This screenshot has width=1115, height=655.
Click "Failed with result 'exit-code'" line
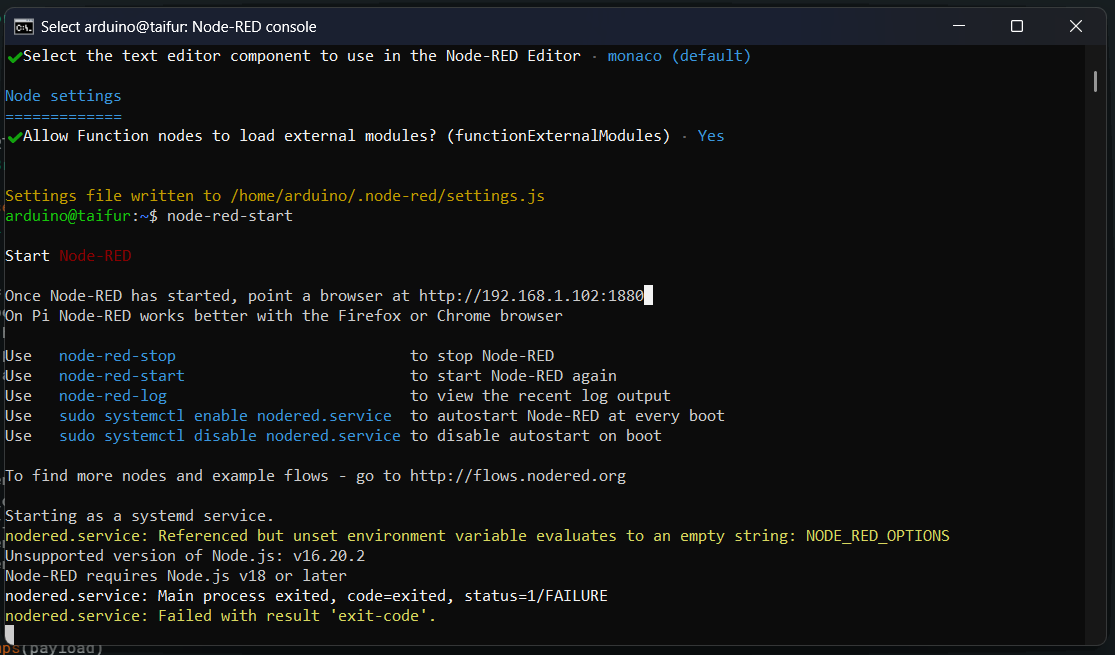pyautogui.click(x=220, y=615)
